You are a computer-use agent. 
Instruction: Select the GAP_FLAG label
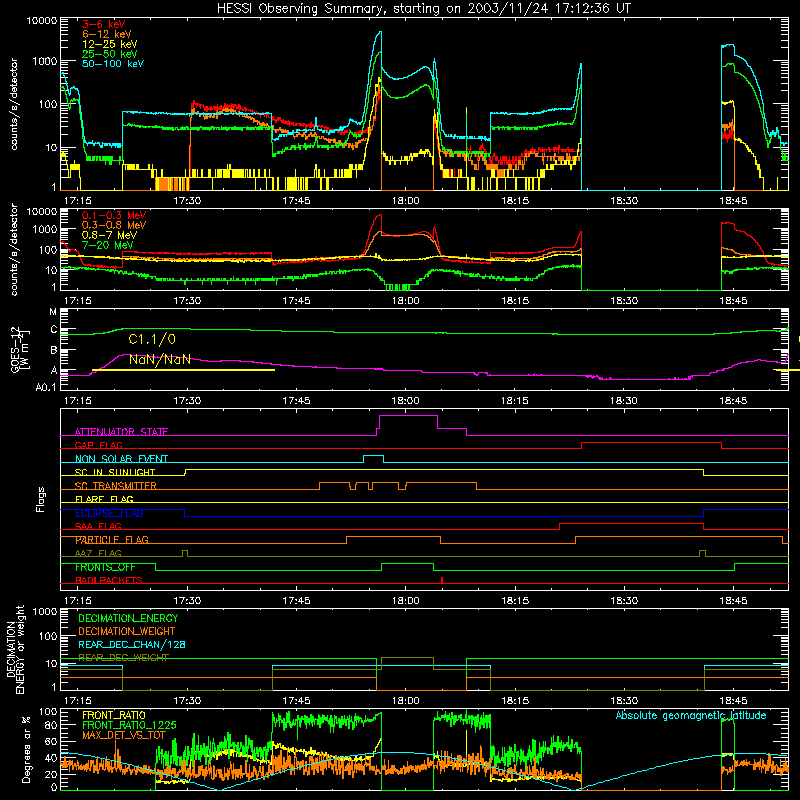coord(98,445)
